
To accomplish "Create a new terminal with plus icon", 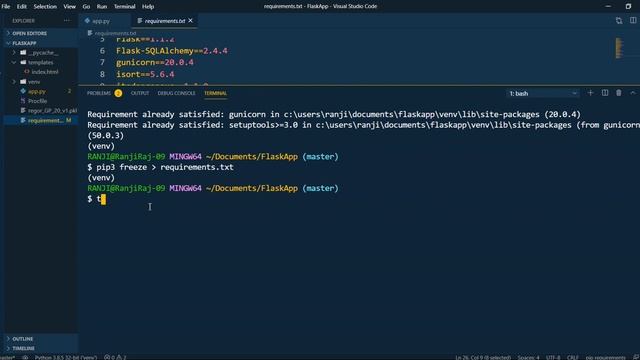I will [x=590, y=93].
